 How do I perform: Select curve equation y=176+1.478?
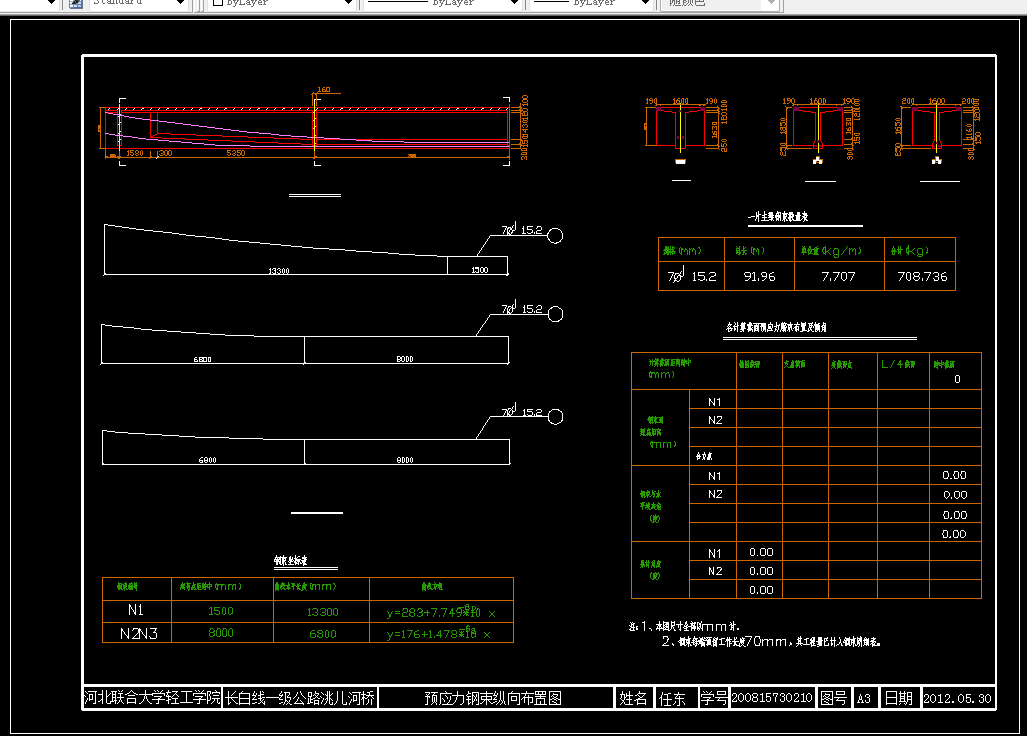[x=438, y=633]
